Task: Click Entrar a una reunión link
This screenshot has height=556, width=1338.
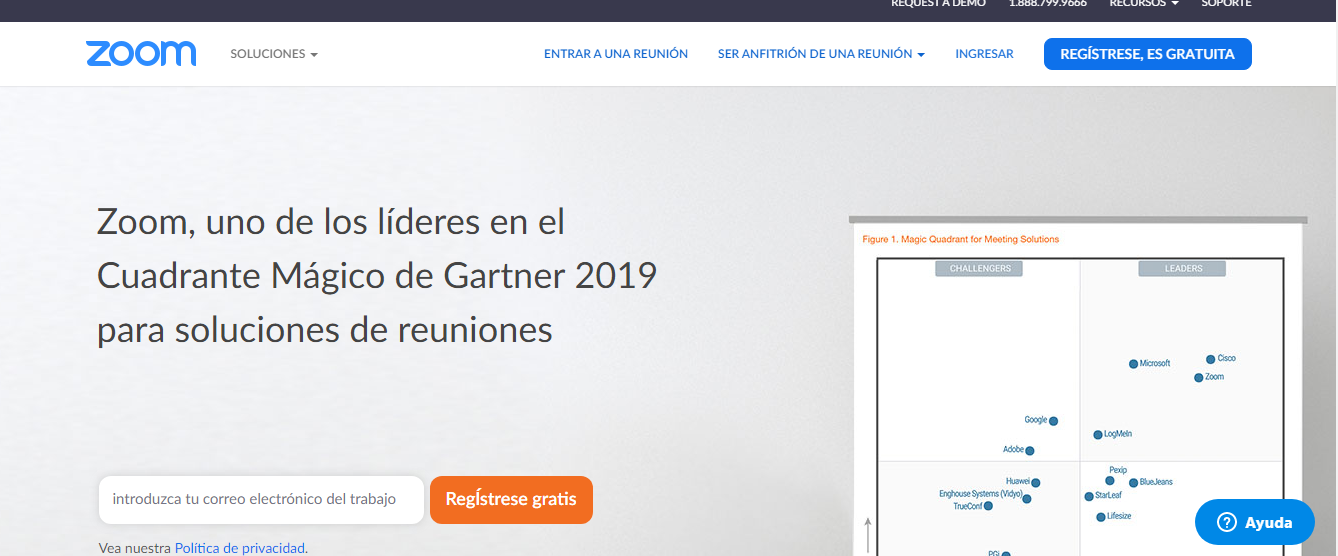Action: 616,54
